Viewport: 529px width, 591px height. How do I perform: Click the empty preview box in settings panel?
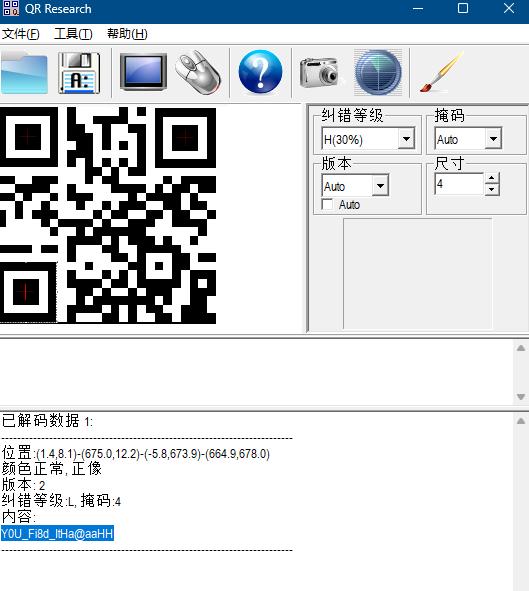[417, 274]
